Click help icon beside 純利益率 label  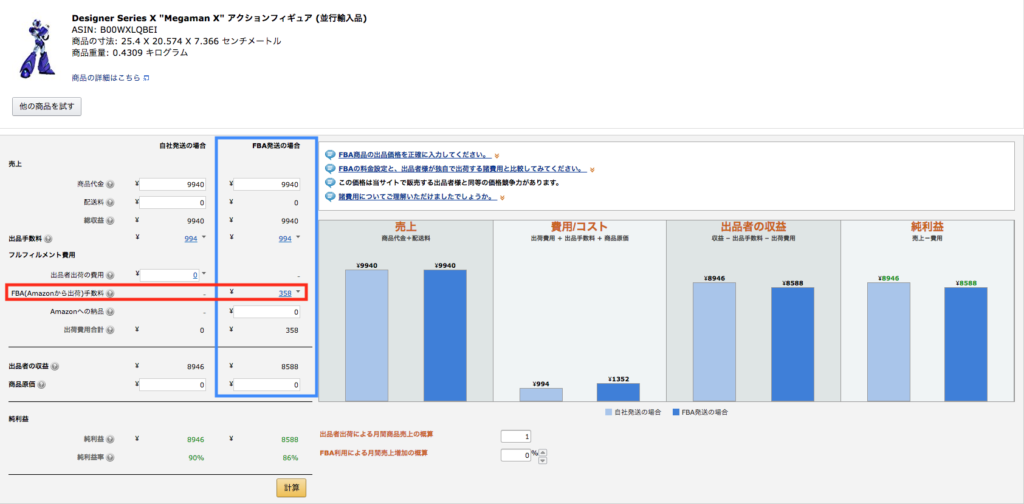point(110,458)
